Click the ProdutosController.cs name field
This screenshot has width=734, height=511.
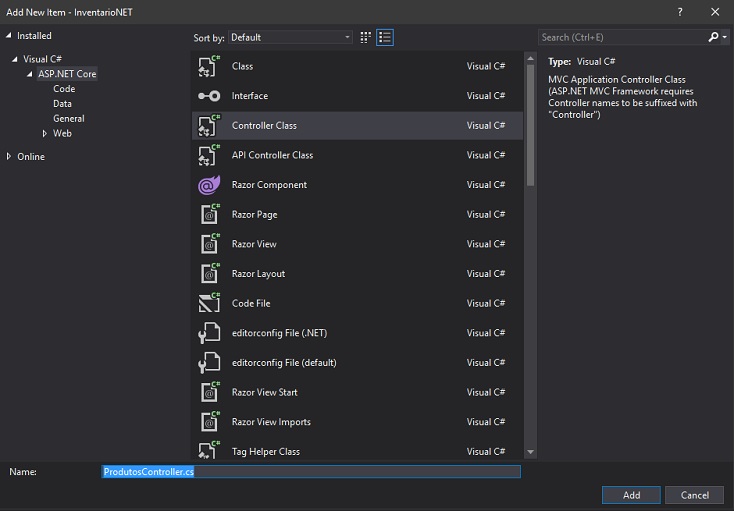coord(311,471)
